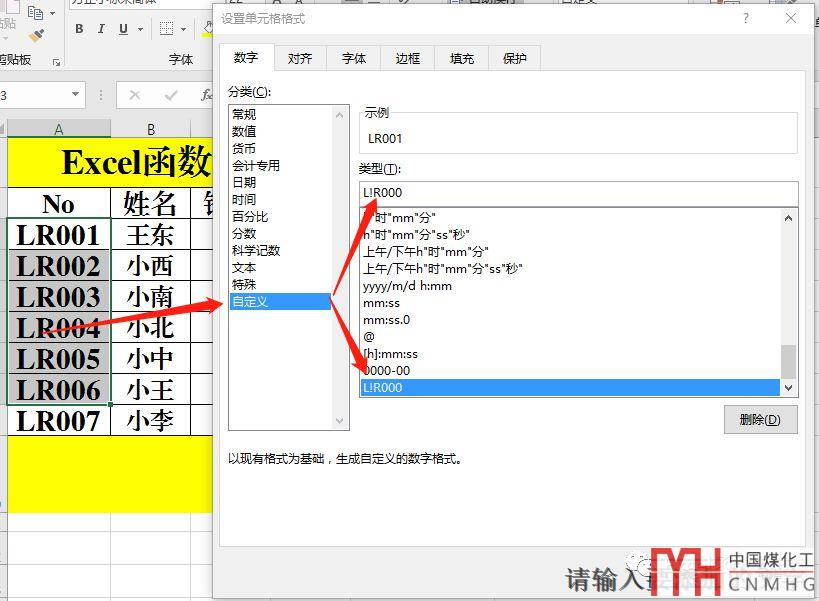Click cell LR007
This screenshot has width=819, height=601.
(x=58, y=421)
